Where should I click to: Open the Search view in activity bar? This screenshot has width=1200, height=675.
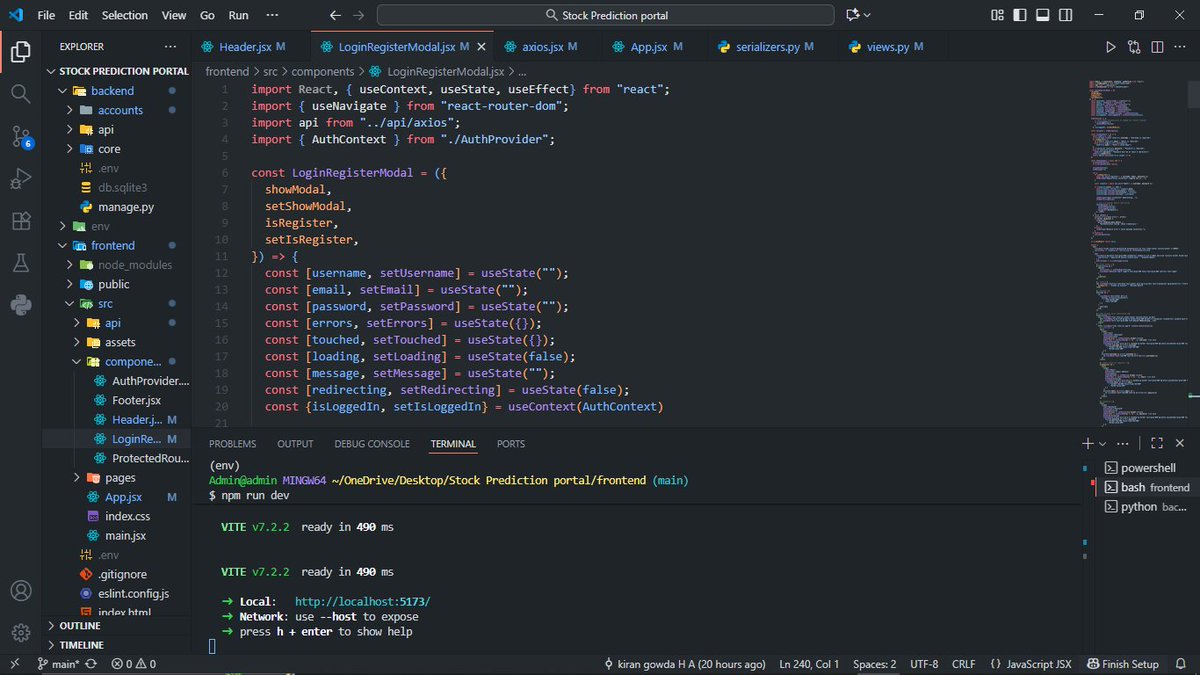click(20, 93)
